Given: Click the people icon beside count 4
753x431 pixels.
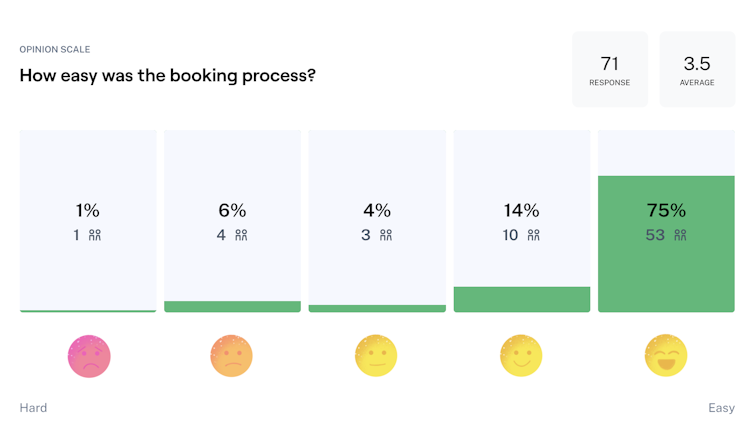Looking at the screenshot, I should pos(241,235).
